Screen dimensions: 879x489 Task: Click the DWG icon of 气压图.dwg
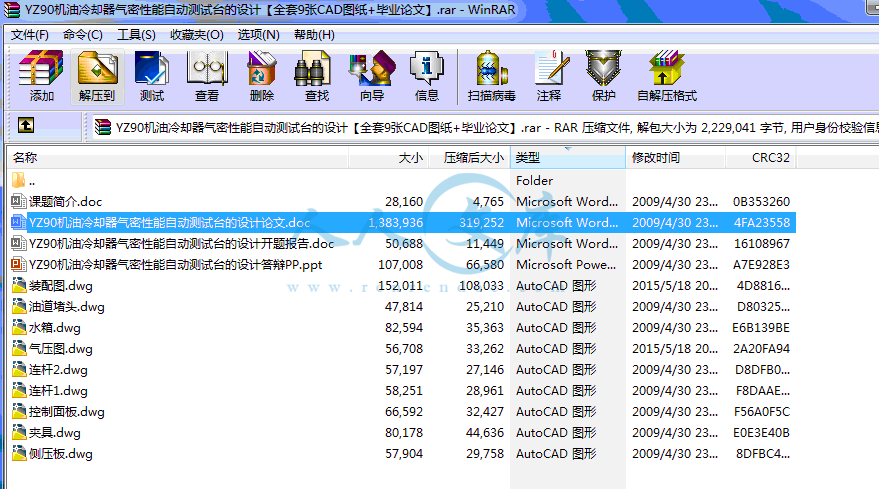(19, 348)
